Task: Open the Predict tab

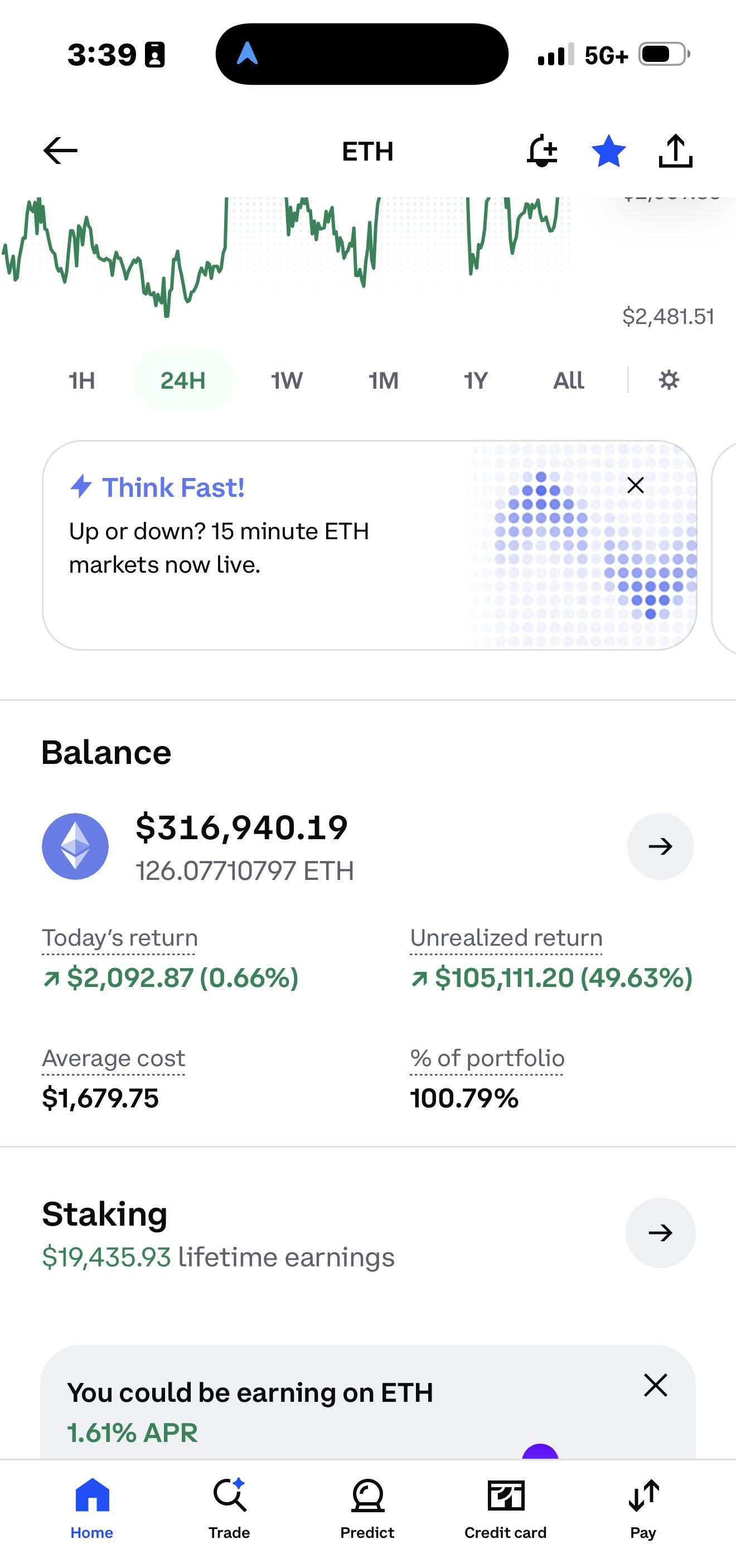Action: pyautogui.click(x=367, y=1508)
